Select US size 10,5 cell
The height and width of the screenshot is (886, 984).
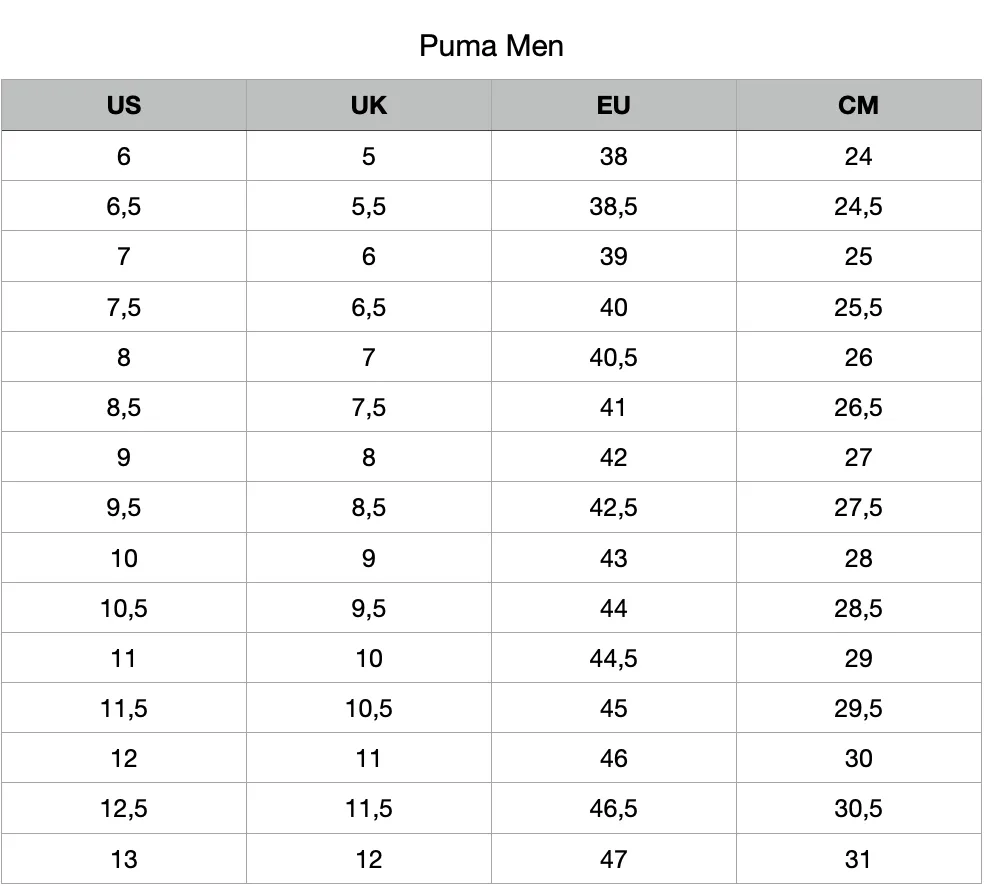124,608
